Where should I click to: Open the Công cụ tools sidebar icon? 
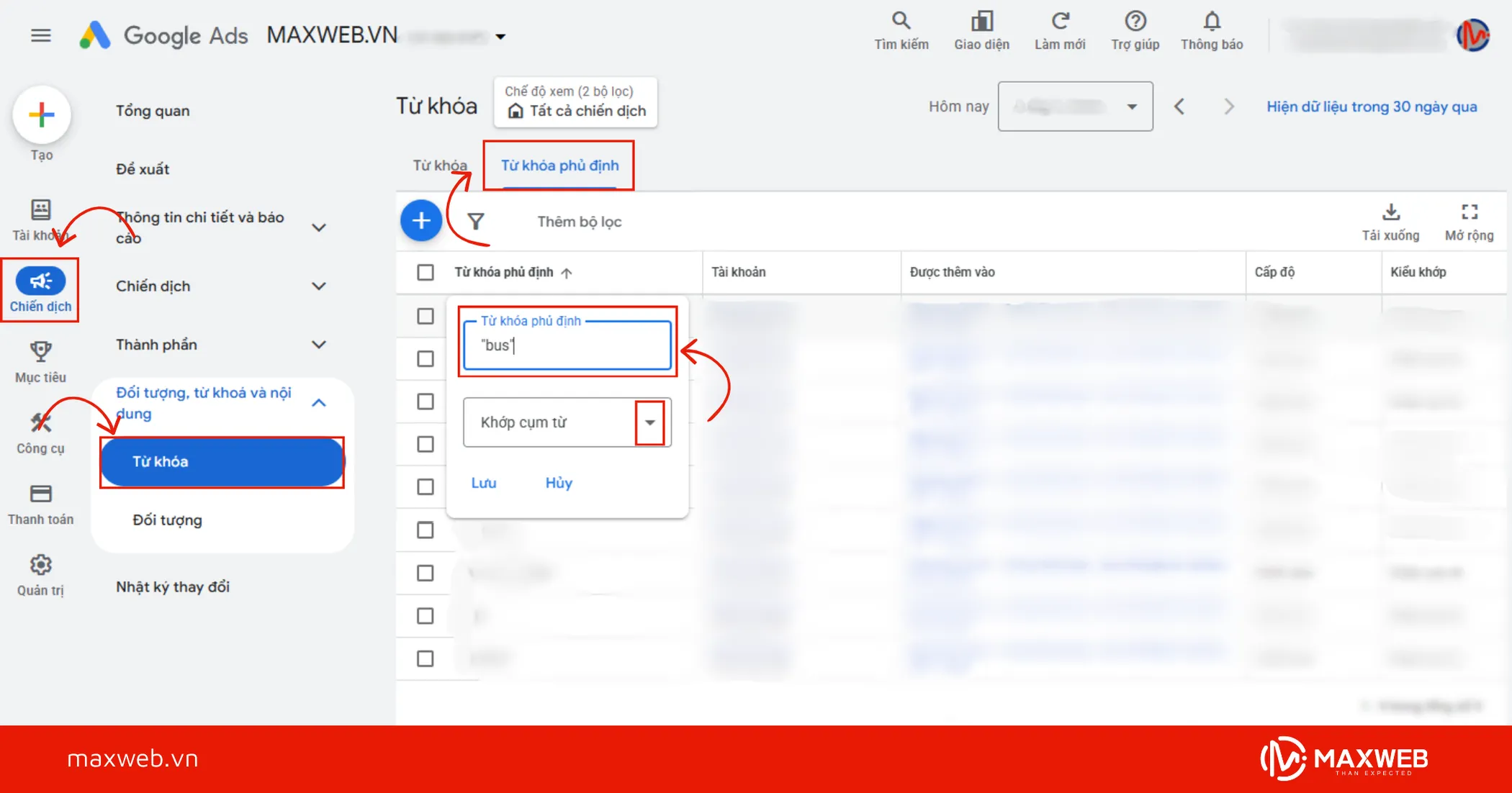[x=40, y=424]
